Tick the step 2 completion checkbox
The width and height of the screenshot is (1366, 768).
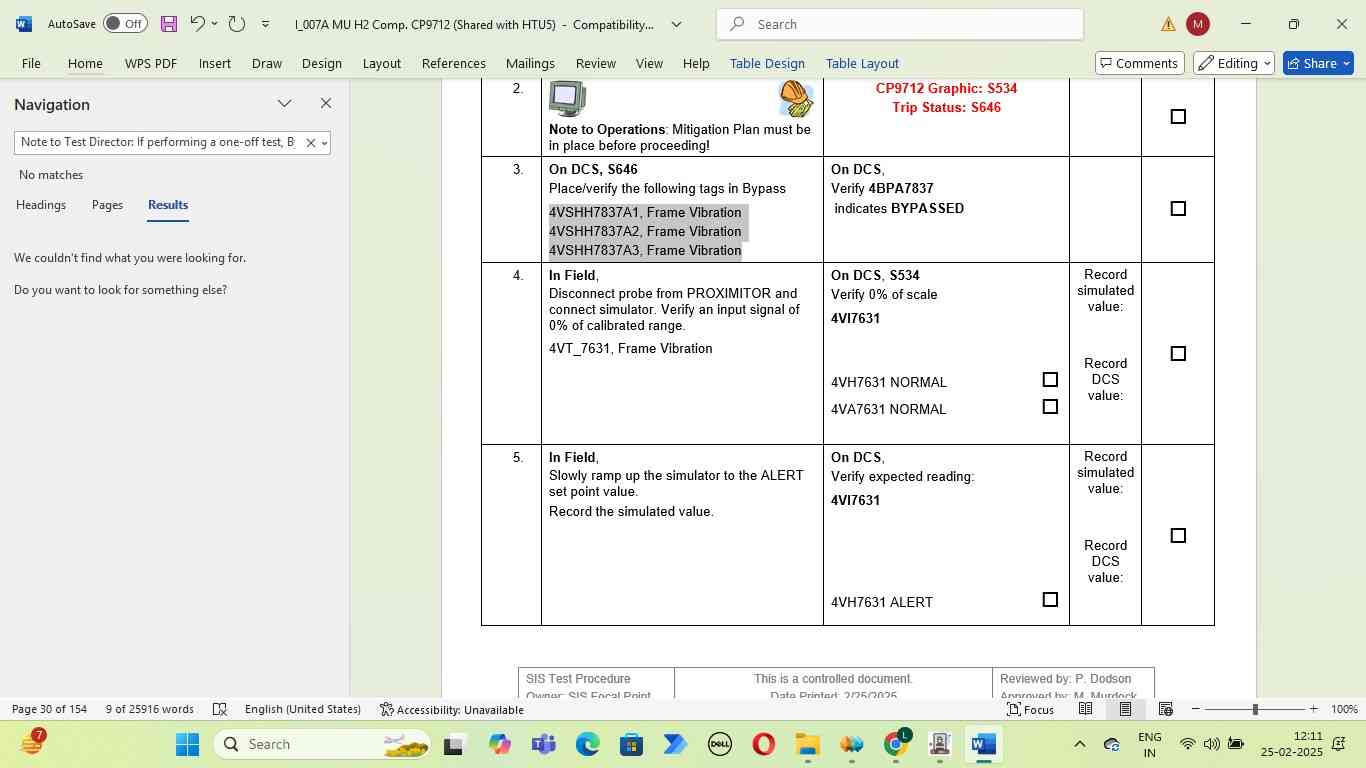(x=1178, y=117)
